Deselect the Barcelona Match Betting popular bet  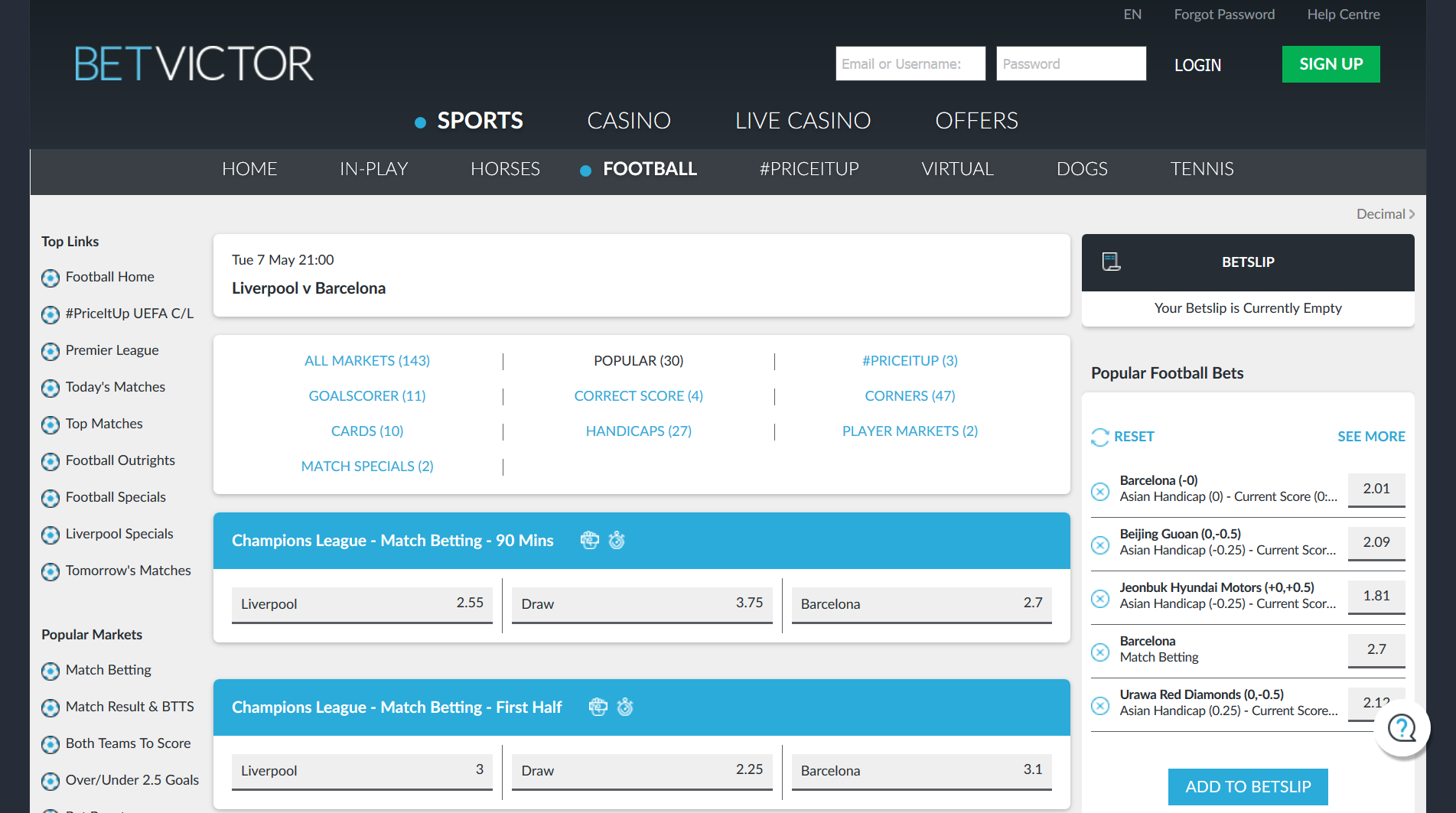[1100, 652]
